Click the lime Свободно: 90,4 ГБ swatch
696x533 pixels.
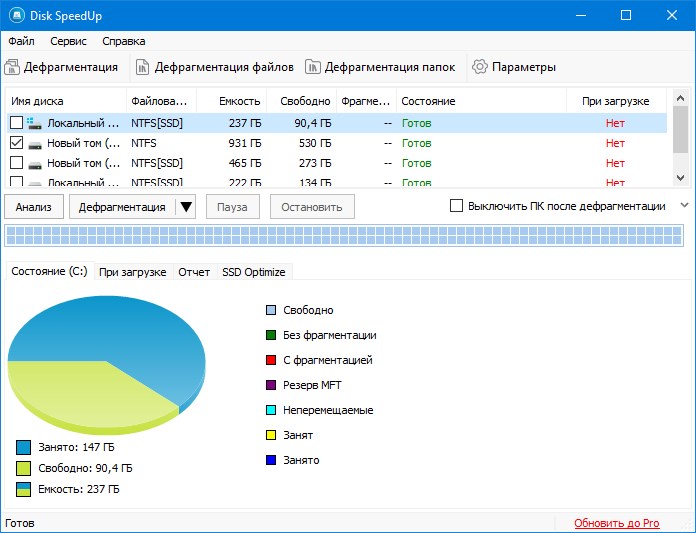(x=24, y=468)
